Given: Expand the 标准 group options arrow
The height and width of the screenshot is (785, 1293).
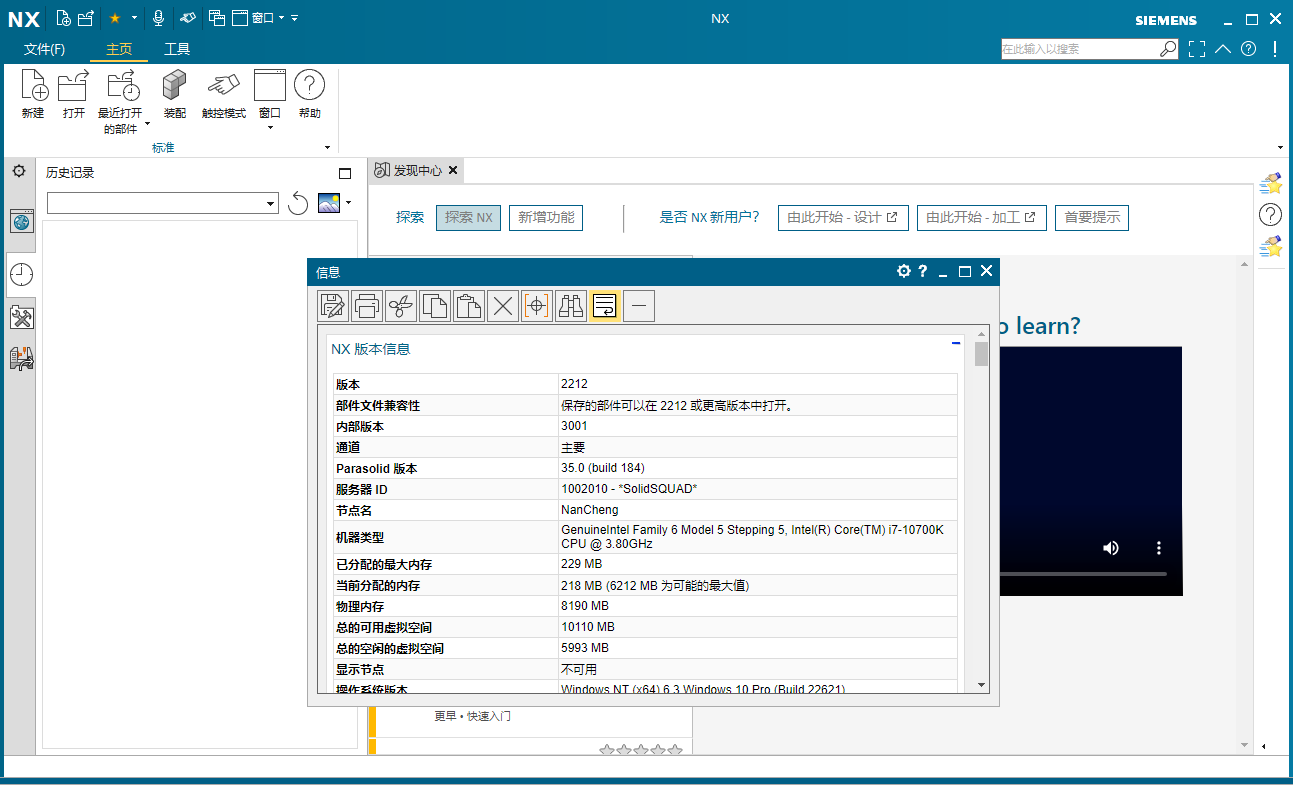Looking at the screenshot, I should pos(328,148).
